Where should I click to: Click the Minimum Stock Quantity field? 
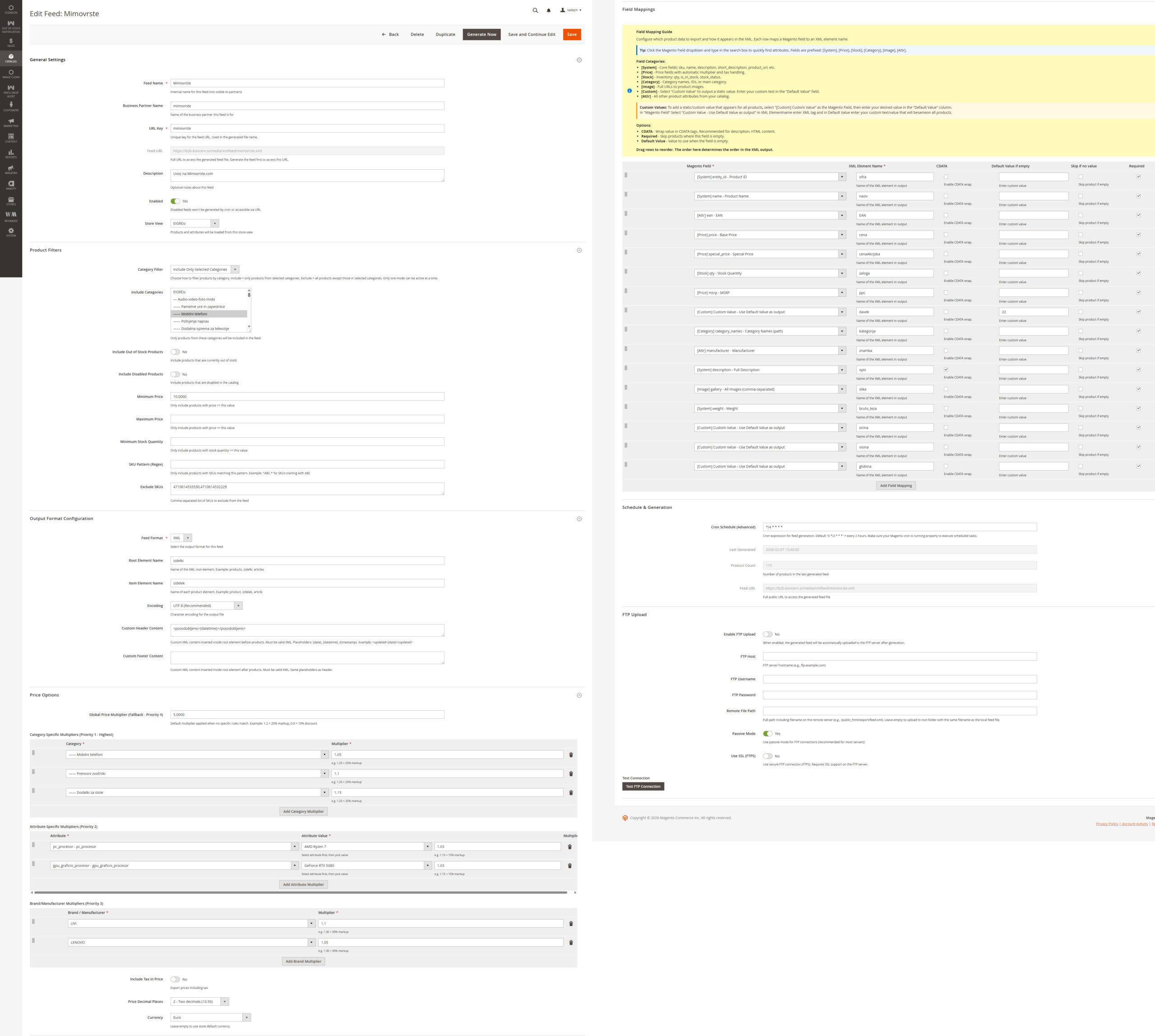(307, 442)
